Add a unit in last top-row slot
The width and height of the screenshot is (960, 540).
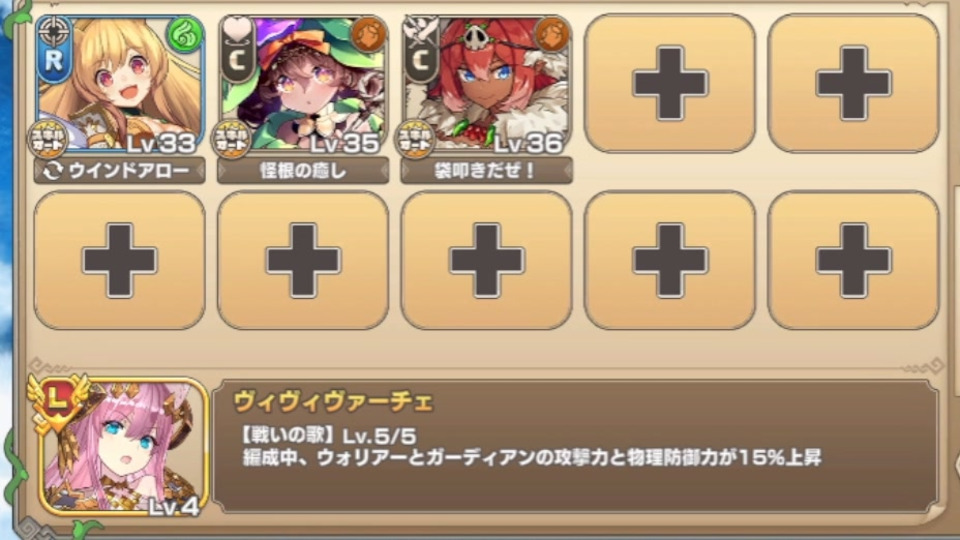[x=853, y=83]
